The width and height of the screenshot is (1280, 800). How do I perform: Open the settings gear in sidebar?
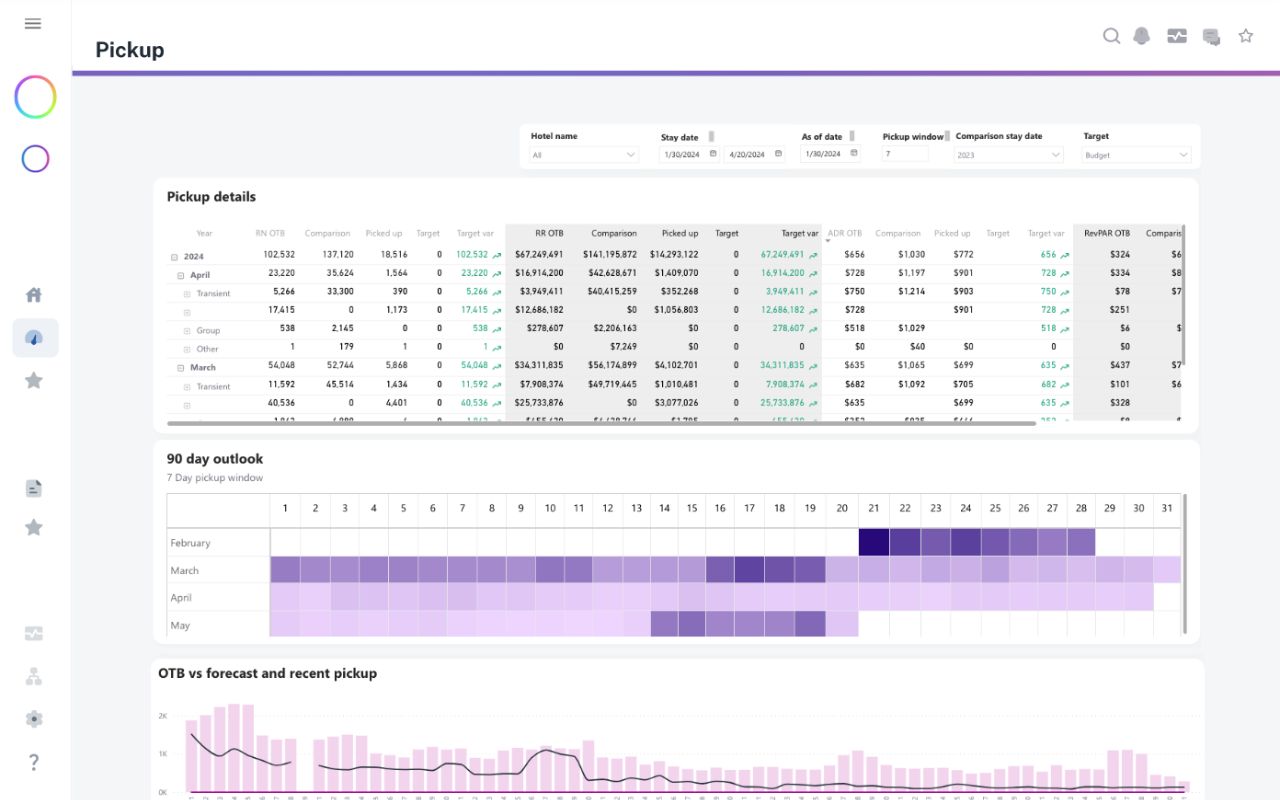pos(34,719)
